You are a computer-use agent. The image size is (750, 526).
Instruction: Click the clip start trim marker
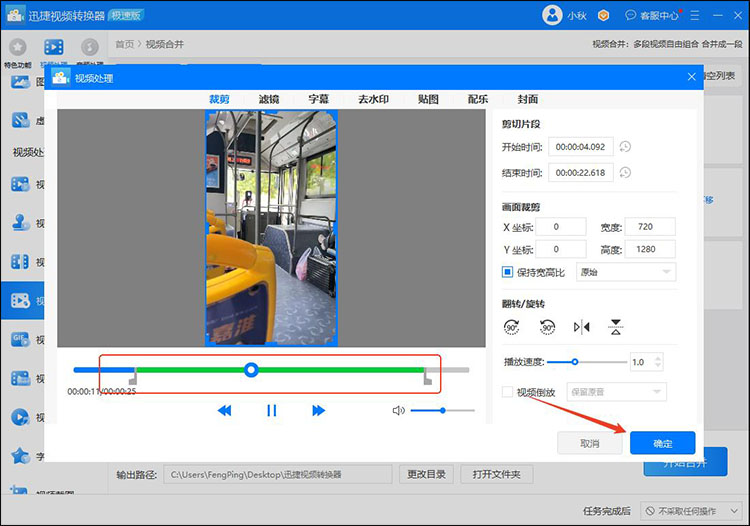[133, 377]
